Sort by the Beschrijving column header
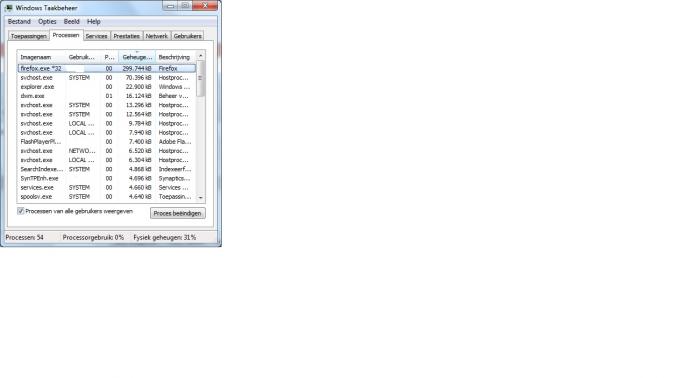The height and width of the screenshot is (378, 700). tap(176, 57)
